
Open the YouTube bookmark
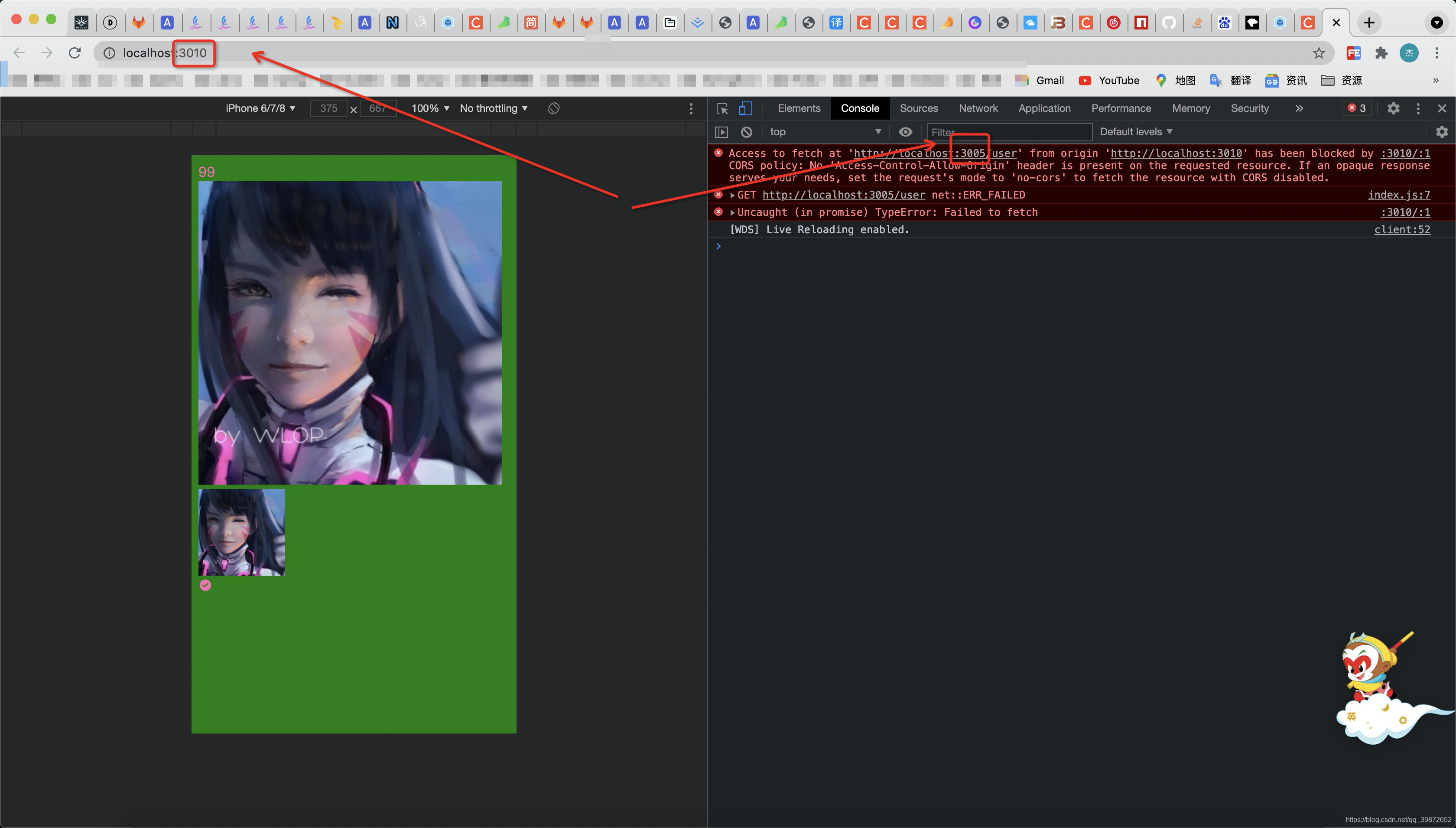click(1109, 80)
